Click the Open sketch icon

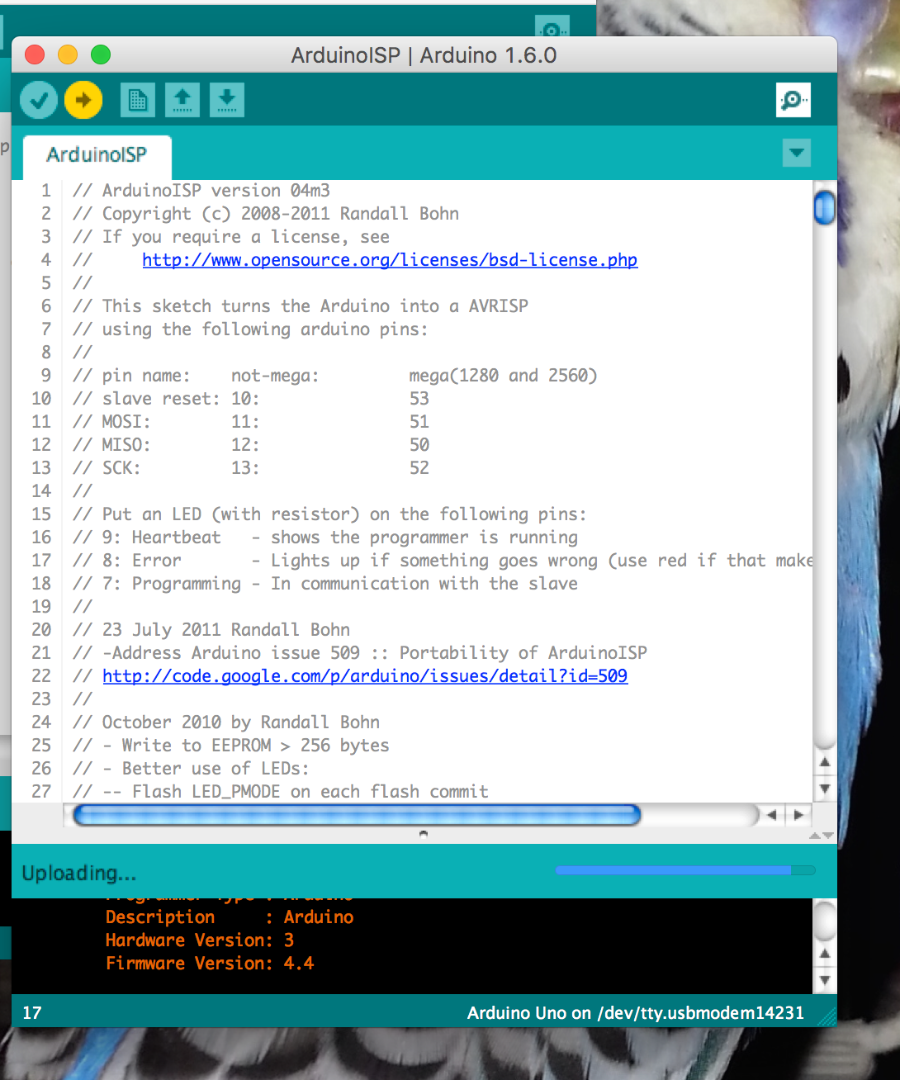click(182, 99)
